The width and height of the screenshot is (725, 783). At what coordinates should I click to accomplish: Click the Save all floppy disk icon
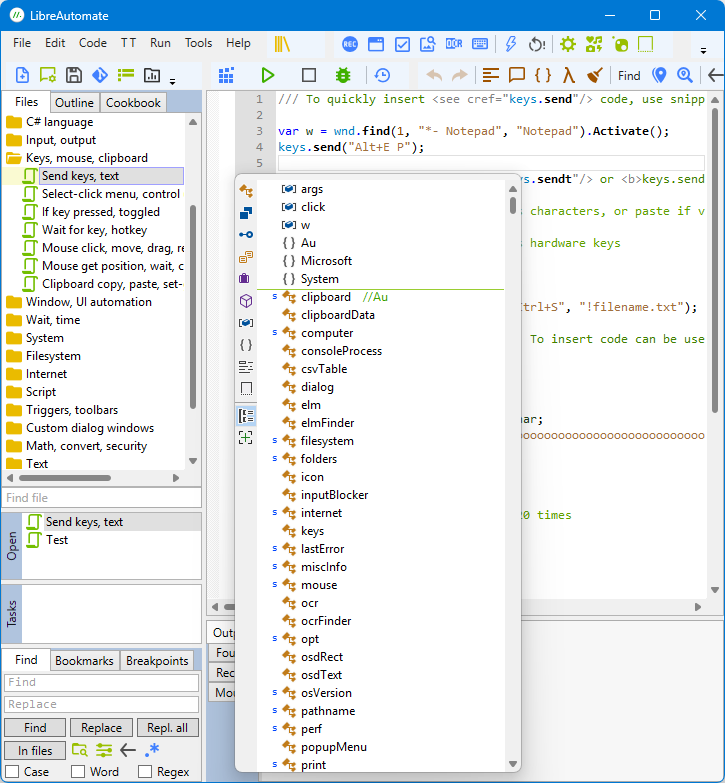click(x=73, y=75)
